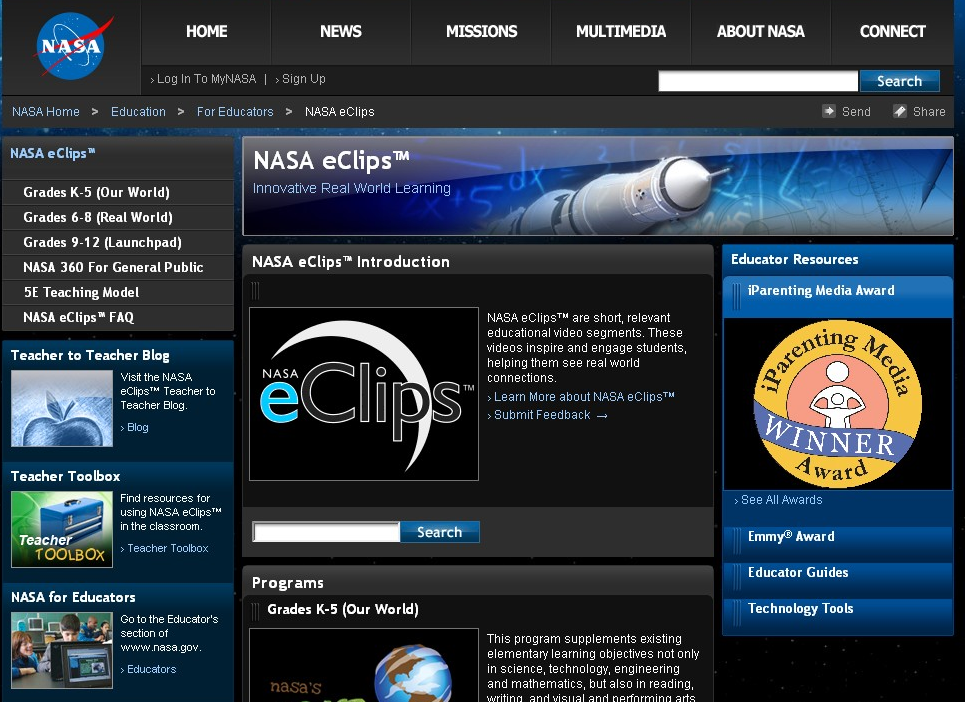Image resolution: width=965 pixels, height=702 pixels.
Task: Click the top site Search button
Action: tap(899, 81)
